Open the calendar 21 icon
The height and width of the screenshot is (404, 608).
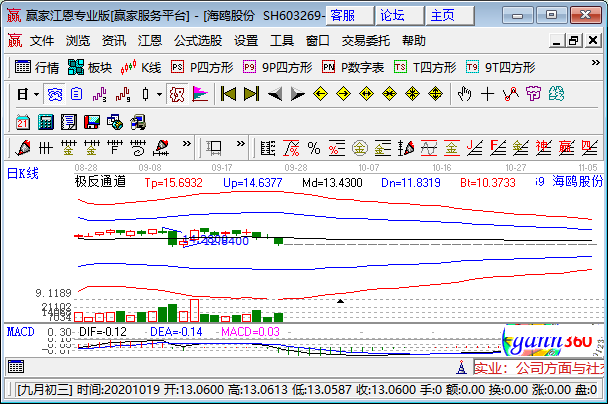pyautogui.click(x=23, y=122)
